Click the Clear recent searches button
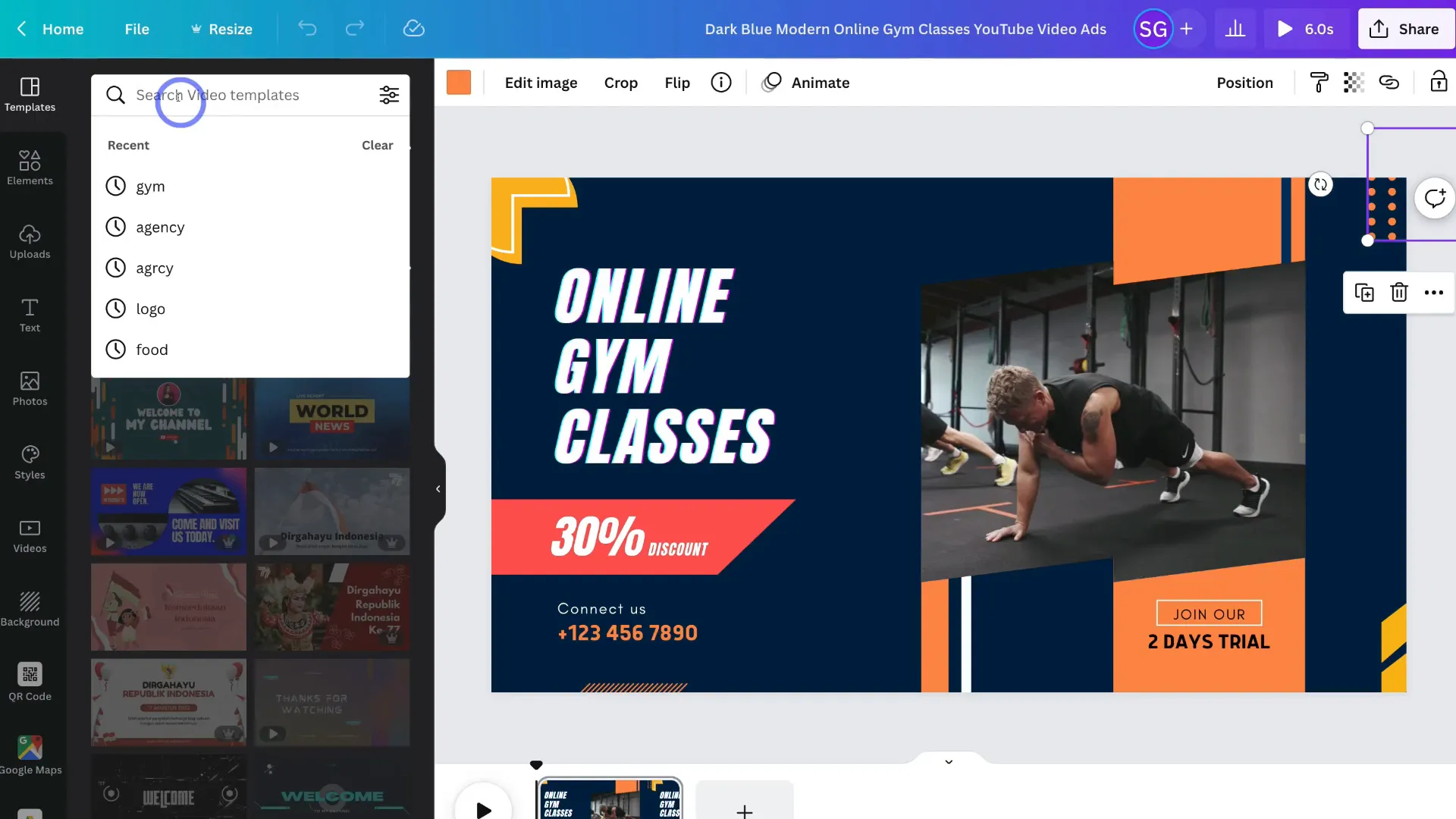This screenshot has height=819, width=1456. pos(378,145)
